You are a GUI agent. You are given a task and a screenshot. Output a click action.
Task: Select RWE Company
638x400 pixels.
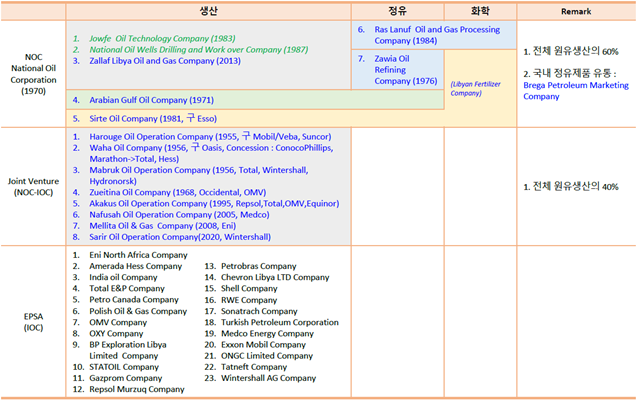[x=249, y=300]
